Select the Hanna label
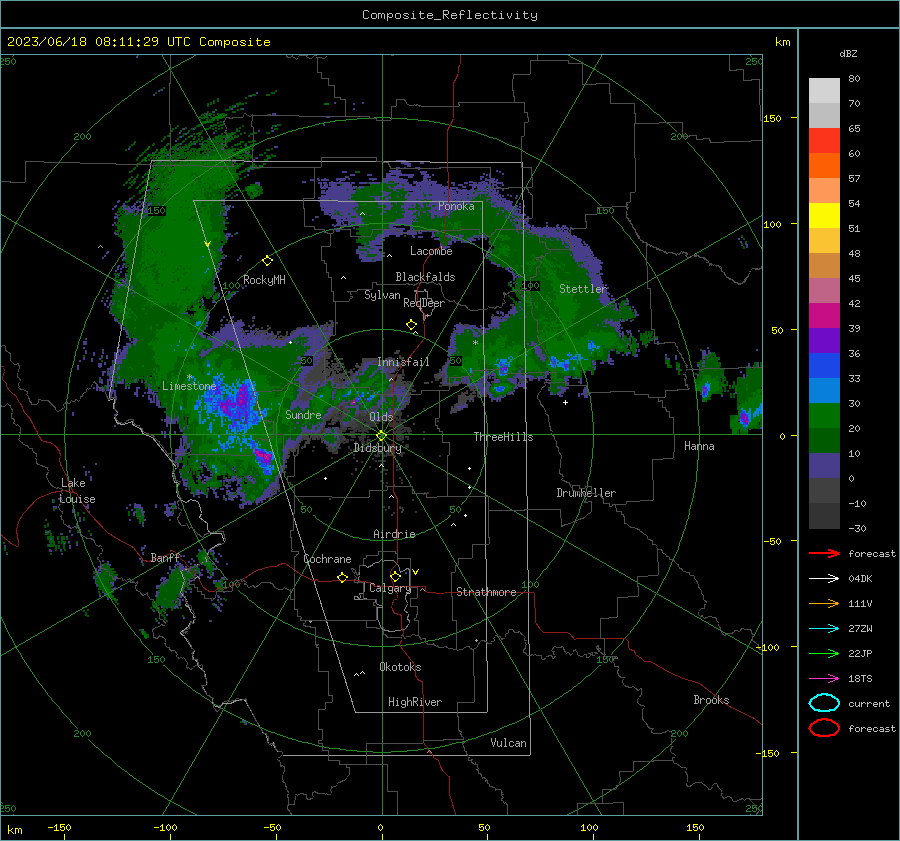Screen dimensions: 900x841 (699, 446)
